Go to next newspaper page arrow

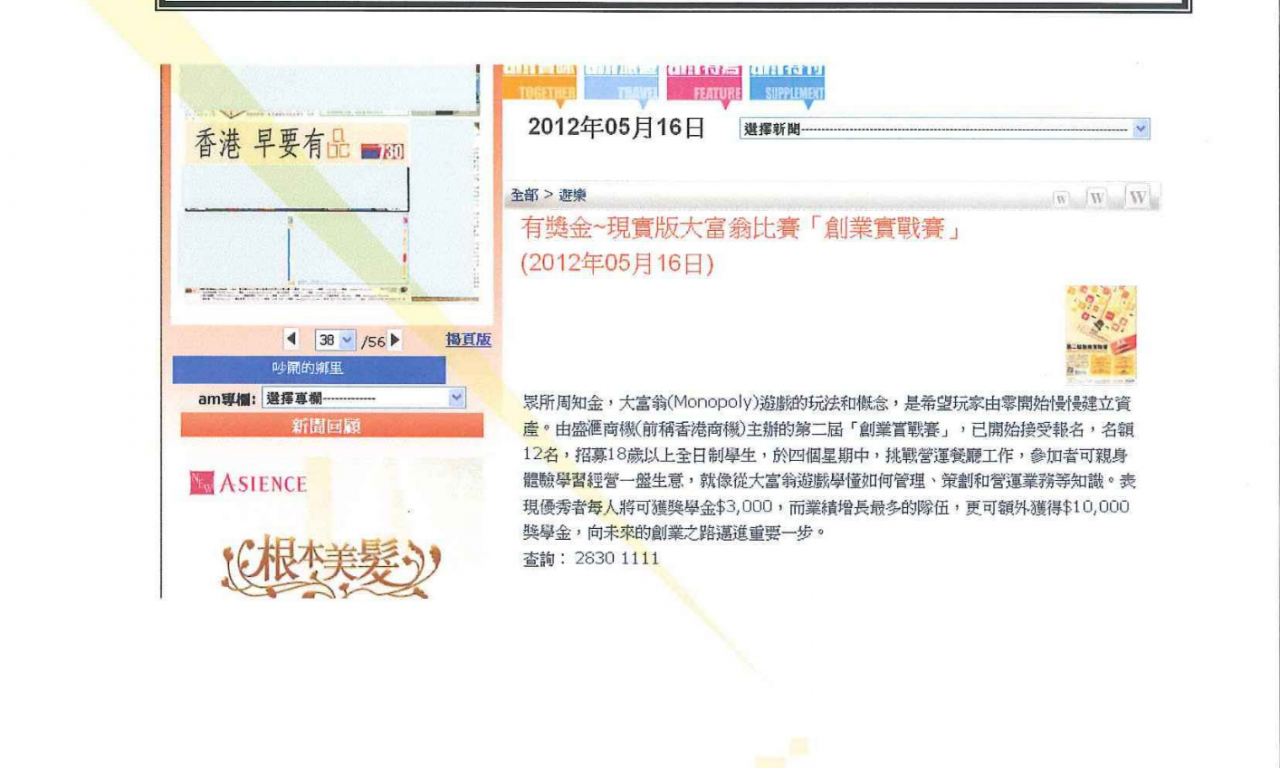coord(395,340)
